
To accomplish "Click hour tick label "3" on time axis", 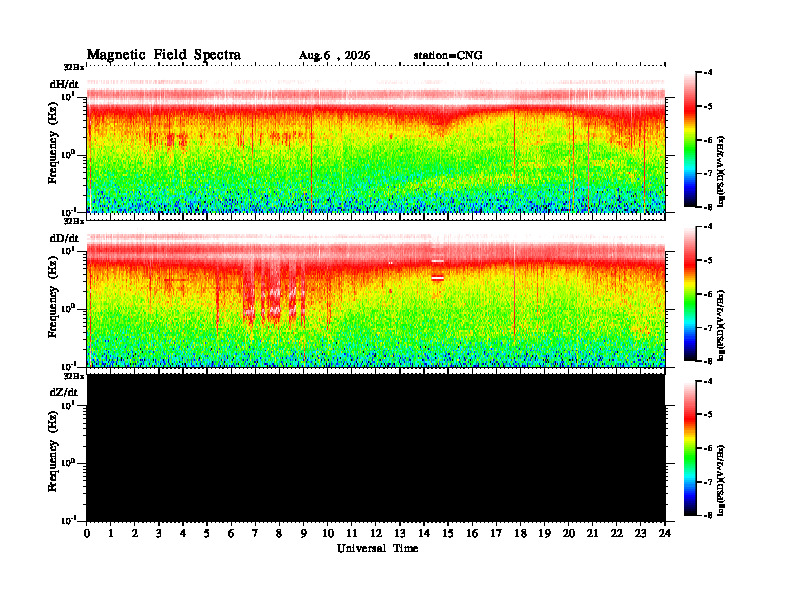I will 159,533.
